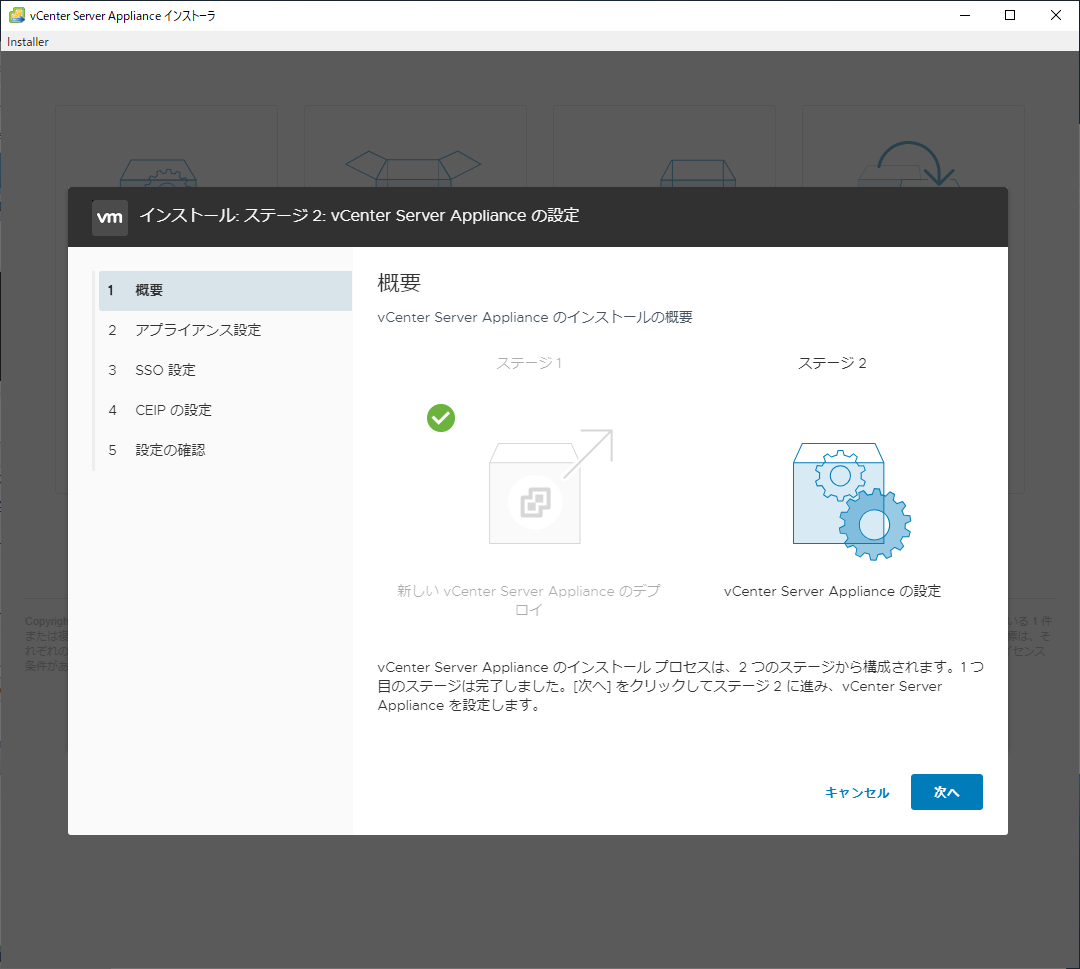This screenshot has width=1080, height=969.
Task: Maximize the installer window
Action: coord(1010,15)
